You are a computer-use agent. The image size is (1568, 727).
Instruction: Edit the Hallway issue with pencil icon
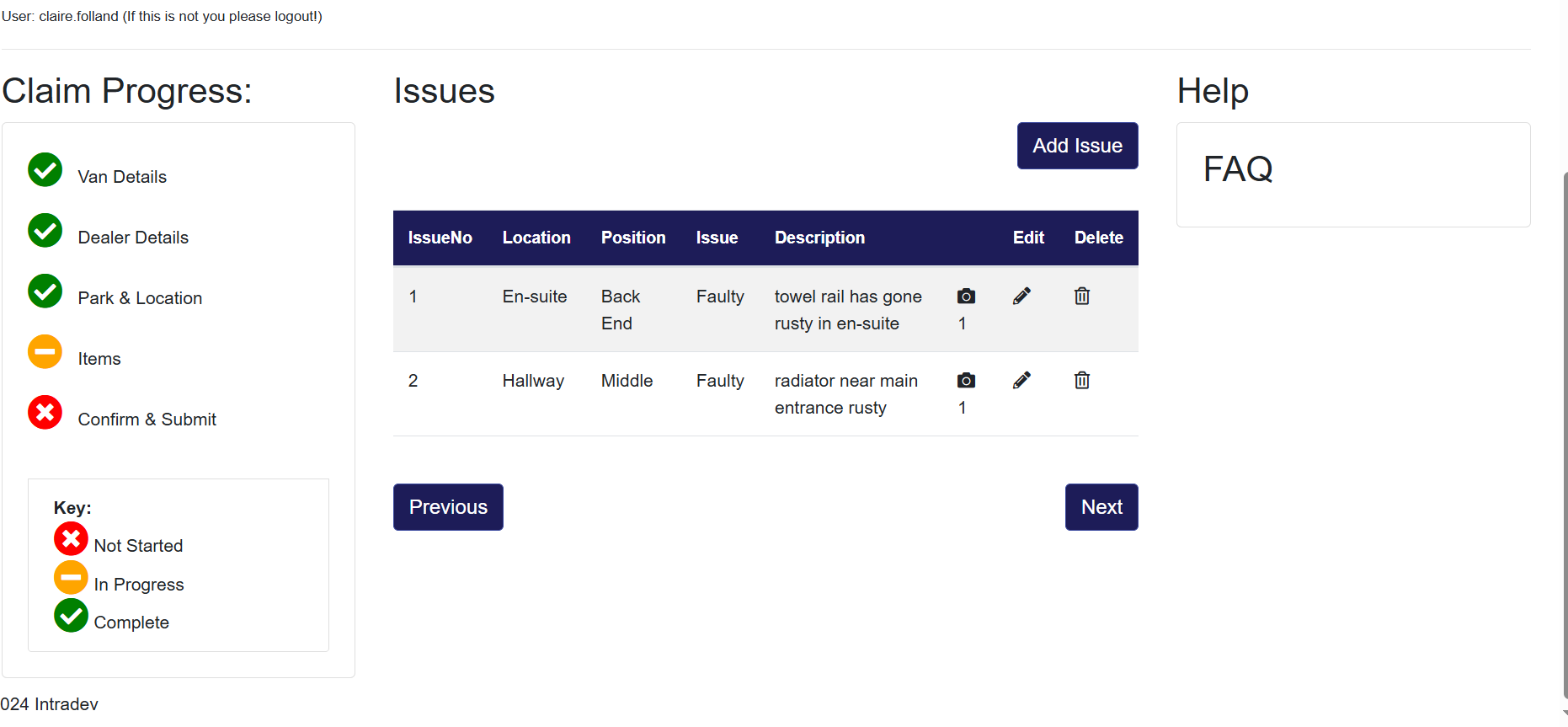pyautogui.click(x=1021, y=381)
